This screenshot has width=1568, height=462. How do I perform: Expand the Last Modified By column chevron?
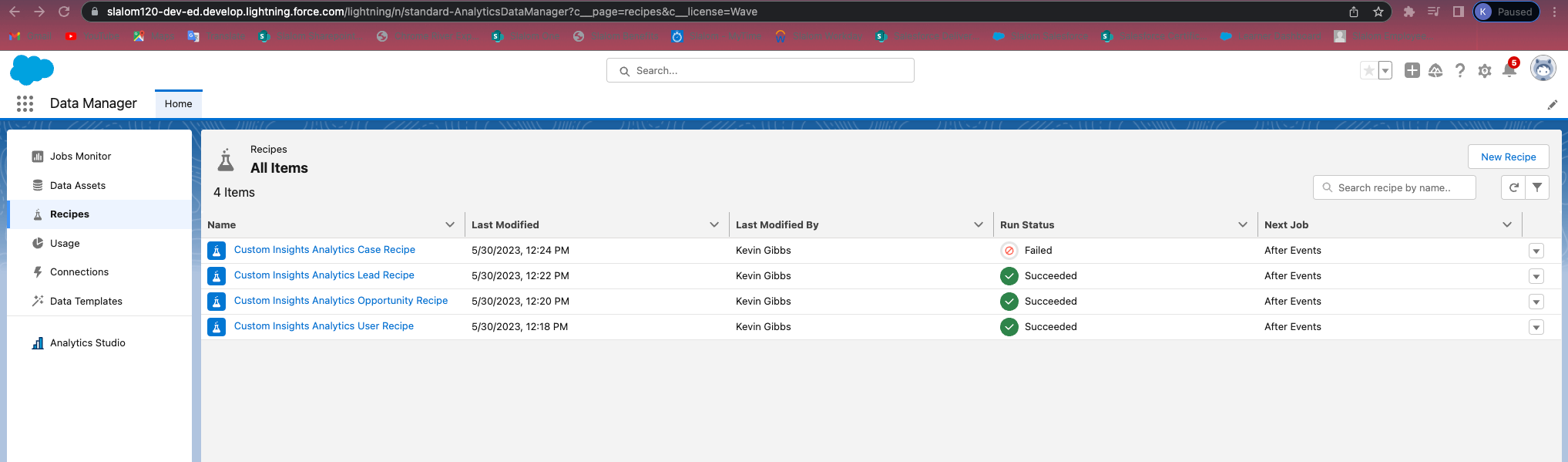pyautogui.click(x=979, y=224)
